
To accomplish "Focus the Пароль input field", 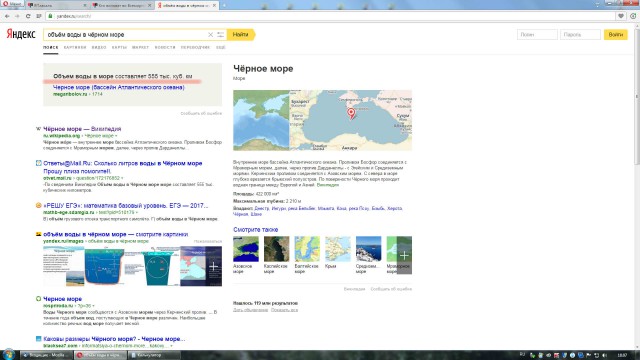I will coord(580,35).
